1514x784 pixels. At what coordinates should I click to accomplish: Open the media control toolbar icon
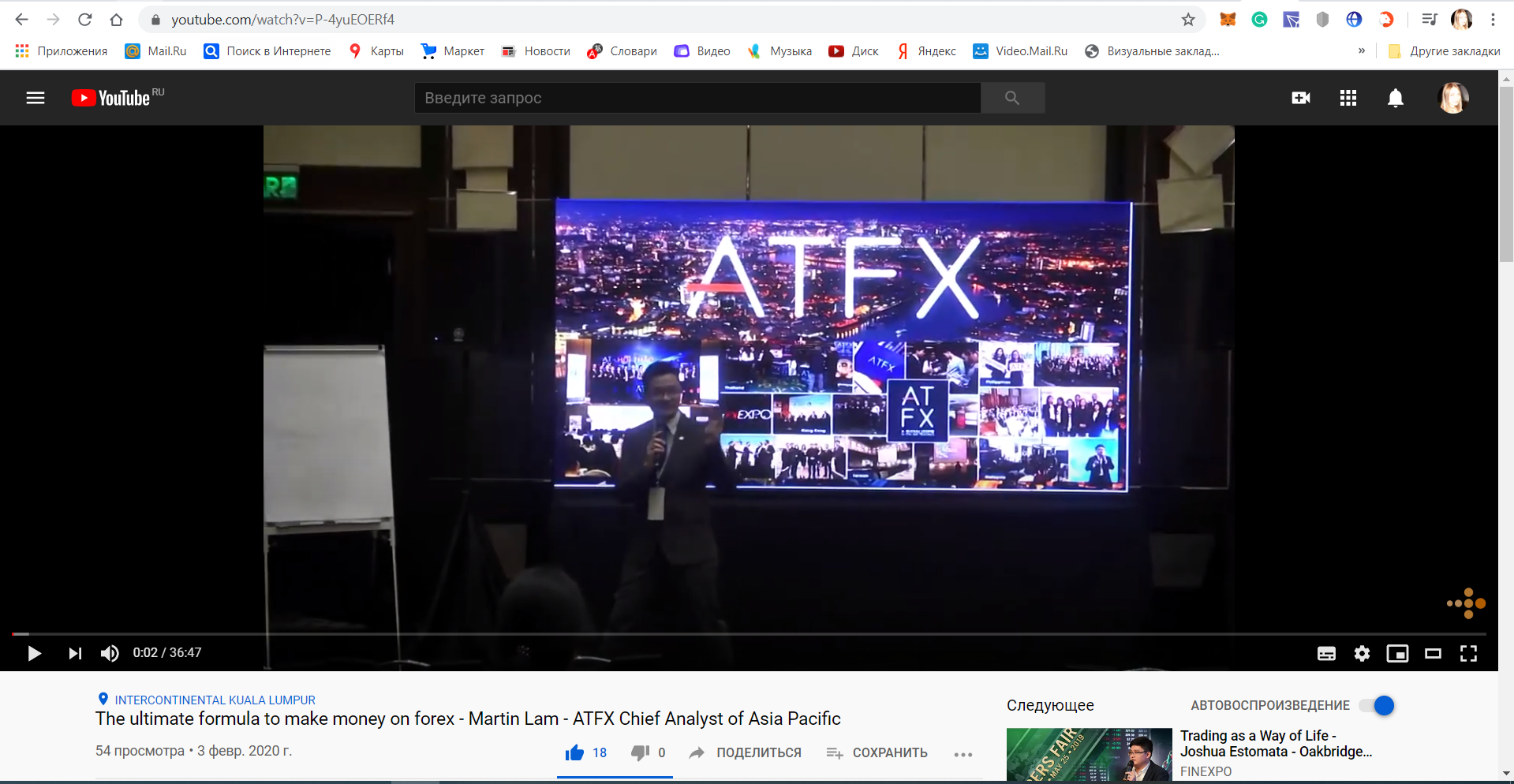pos(1430,20)
